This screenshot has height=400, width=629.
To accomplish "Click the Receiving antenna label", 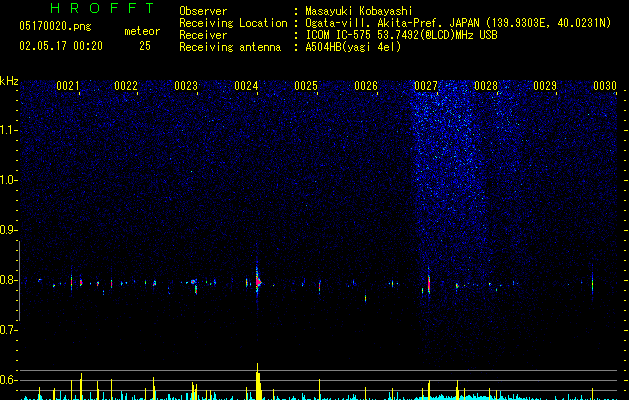I will [230, 47].
